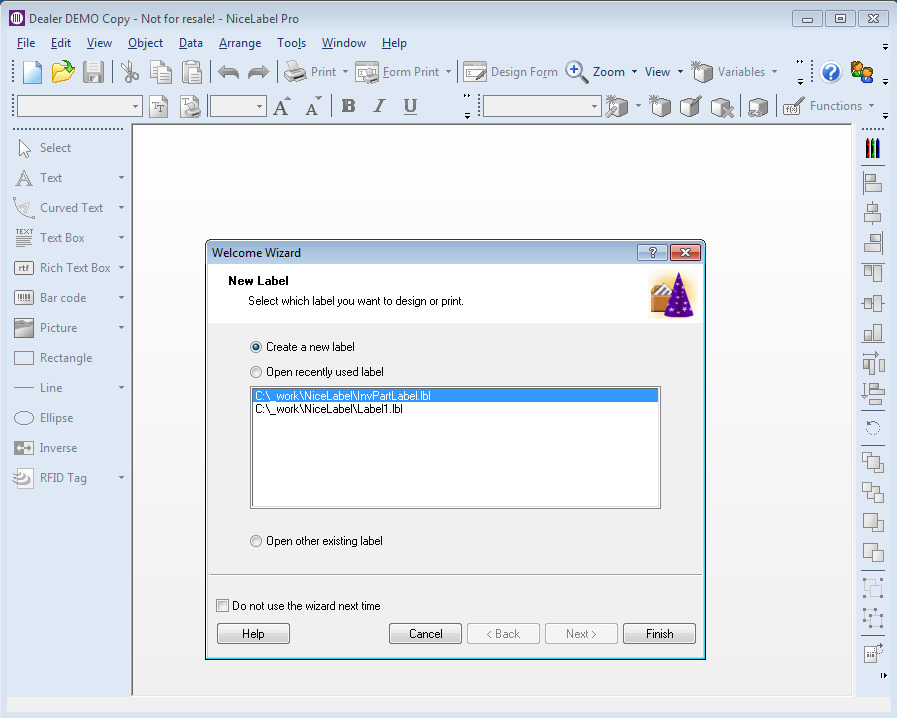Choose the Rich Text Box tool

[74, 268]
